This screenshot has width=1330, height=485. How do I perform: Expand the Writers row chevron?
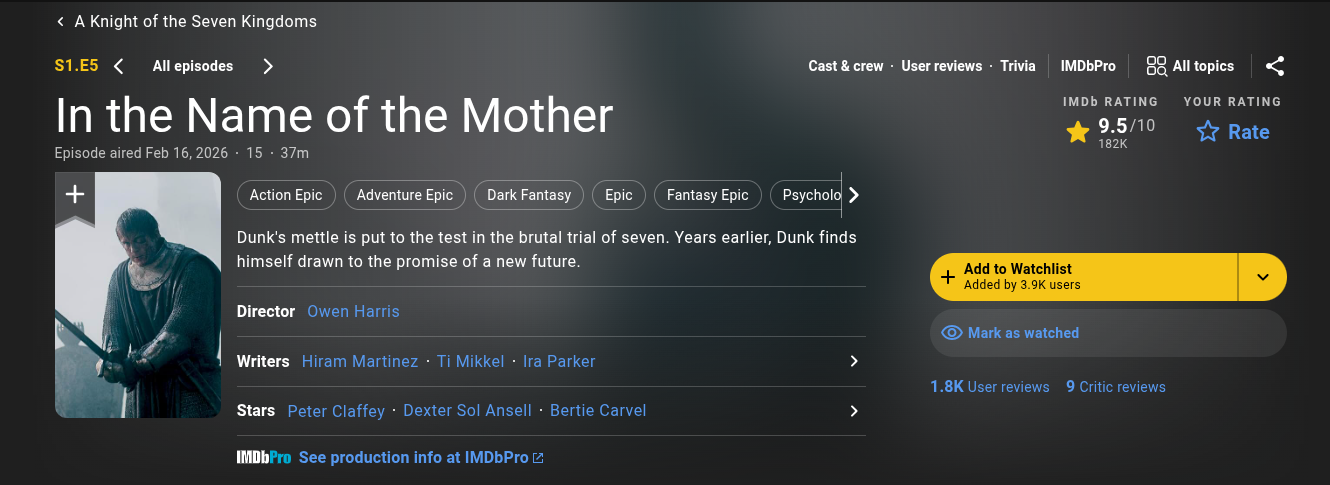tap(853, 361)
